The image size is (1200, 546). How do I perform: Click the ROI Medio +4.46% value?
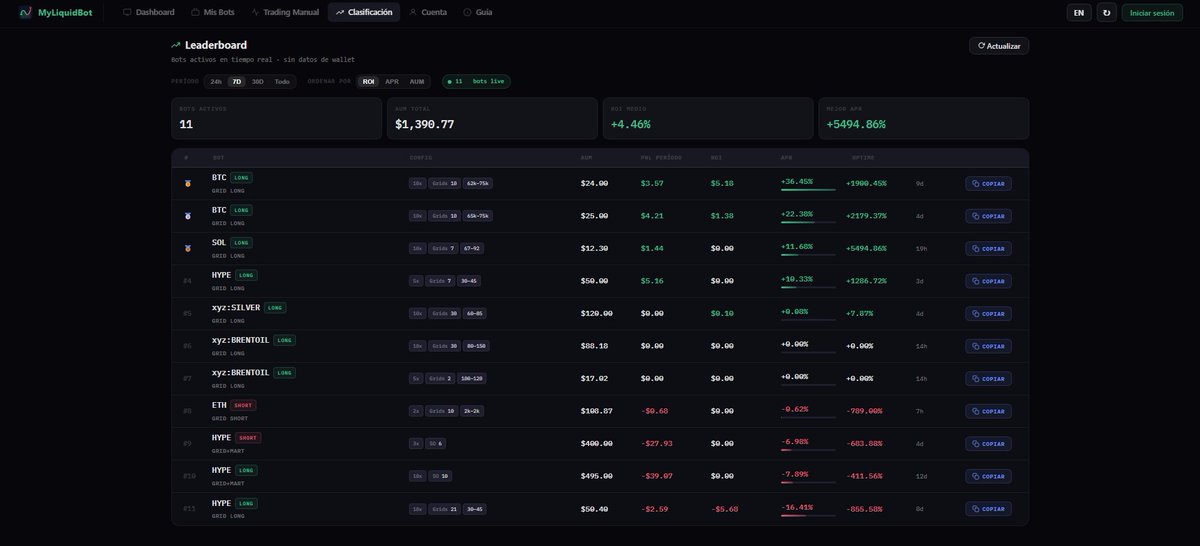631,125
